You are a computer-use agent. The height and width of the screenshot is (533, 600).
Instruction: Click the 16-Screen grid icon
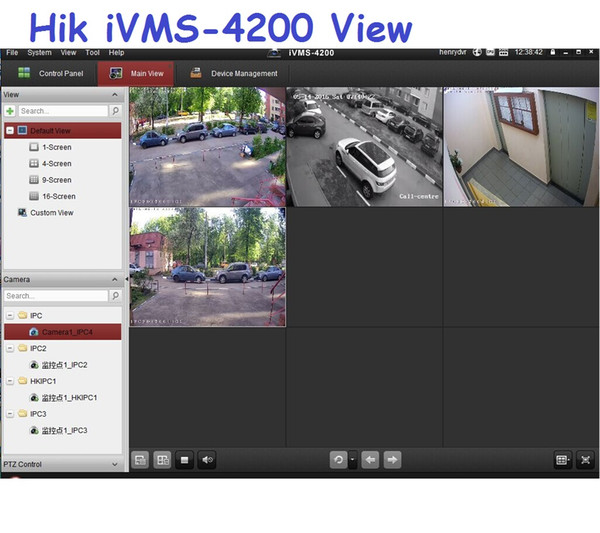[x=34, y=196]
